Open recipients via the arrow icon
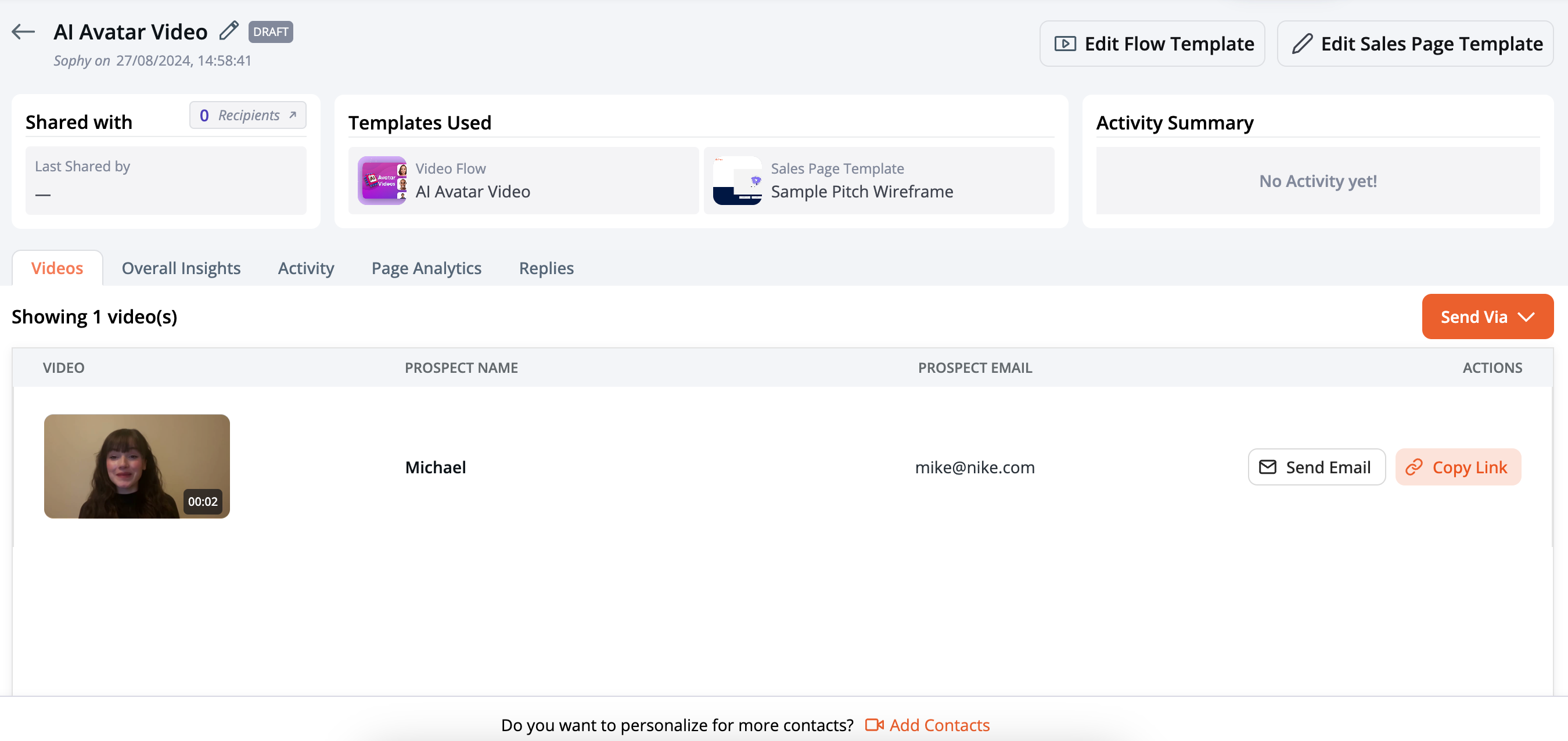Viewport: 1568px width, 741px height. pyautogui.click(x=293, y=115)
